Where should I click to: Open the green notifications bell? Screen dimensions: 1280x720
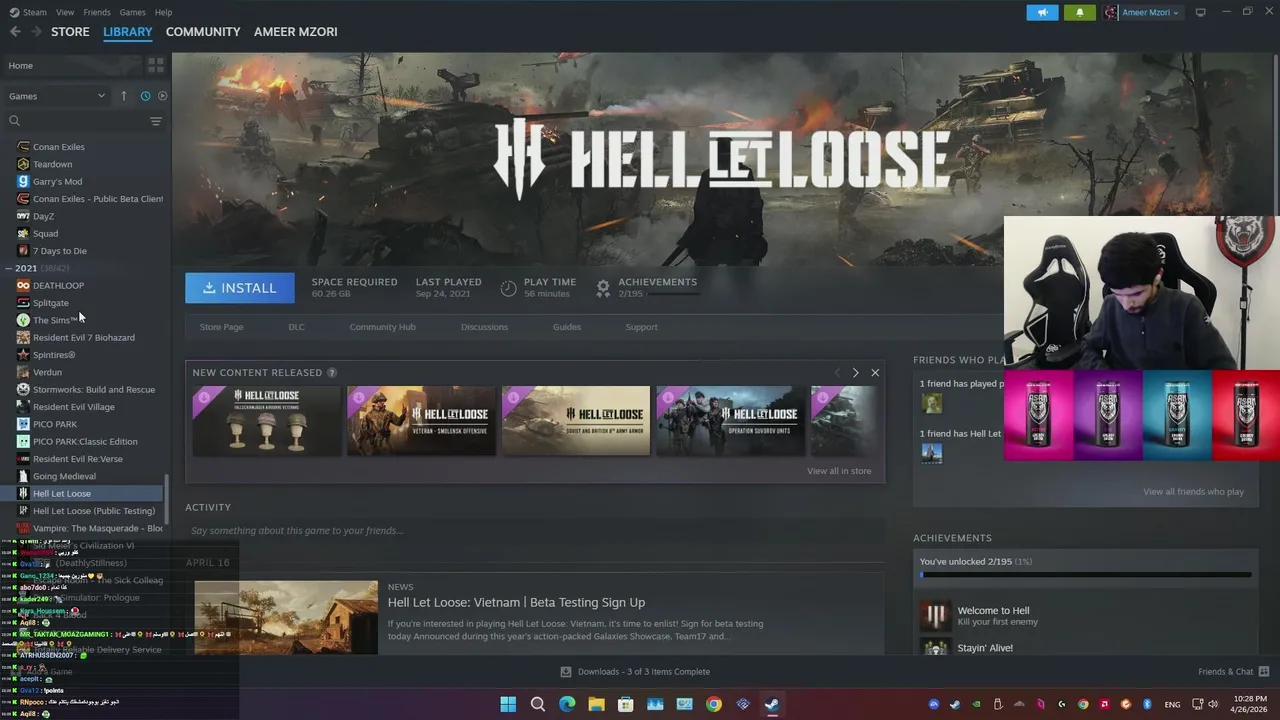[1079, 13]
